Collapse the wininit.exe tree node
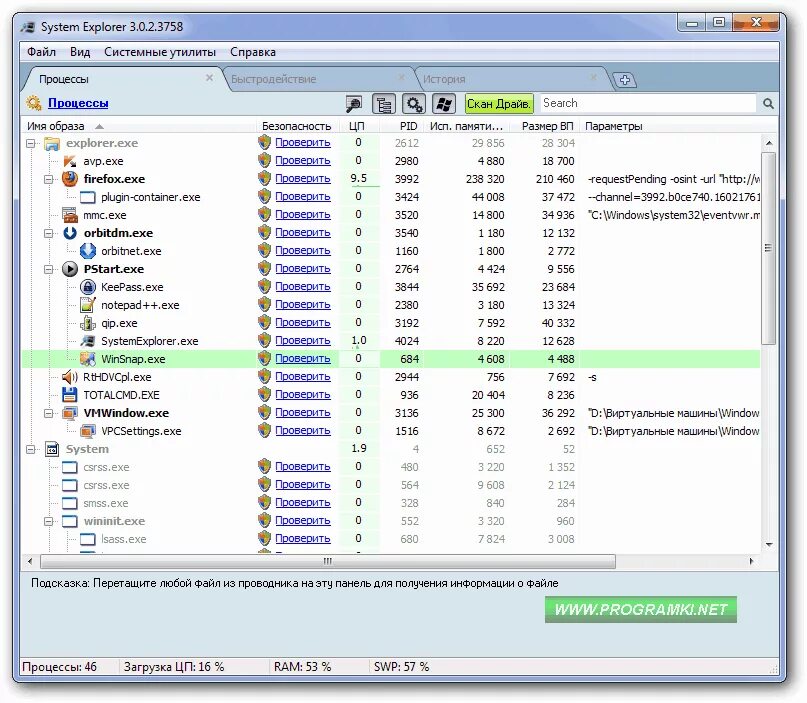Screen dimensions: 807x703 pos(48,522)
